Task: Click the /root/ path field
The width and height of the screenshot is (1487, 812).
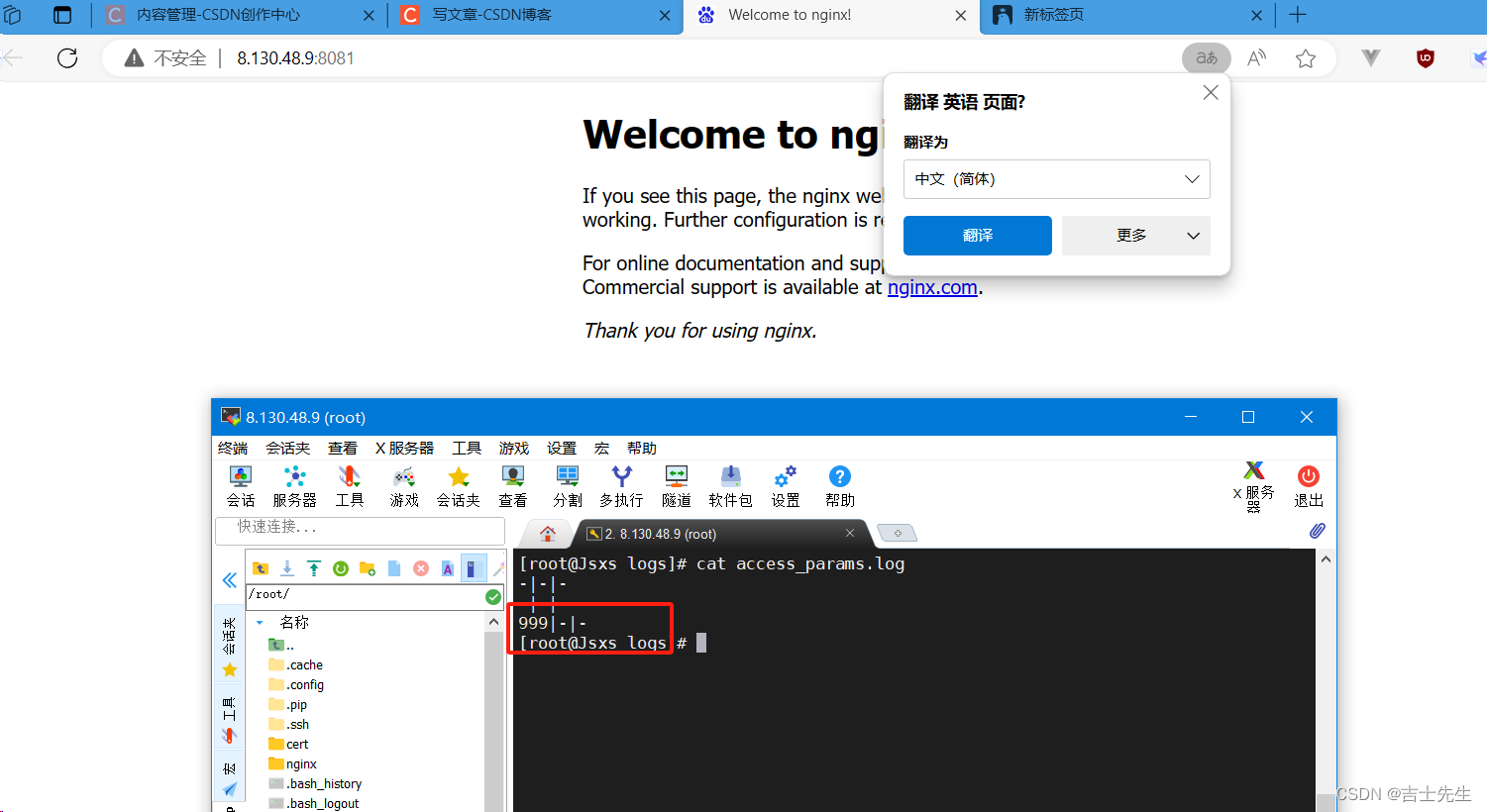Action: [x=365, y=596]
